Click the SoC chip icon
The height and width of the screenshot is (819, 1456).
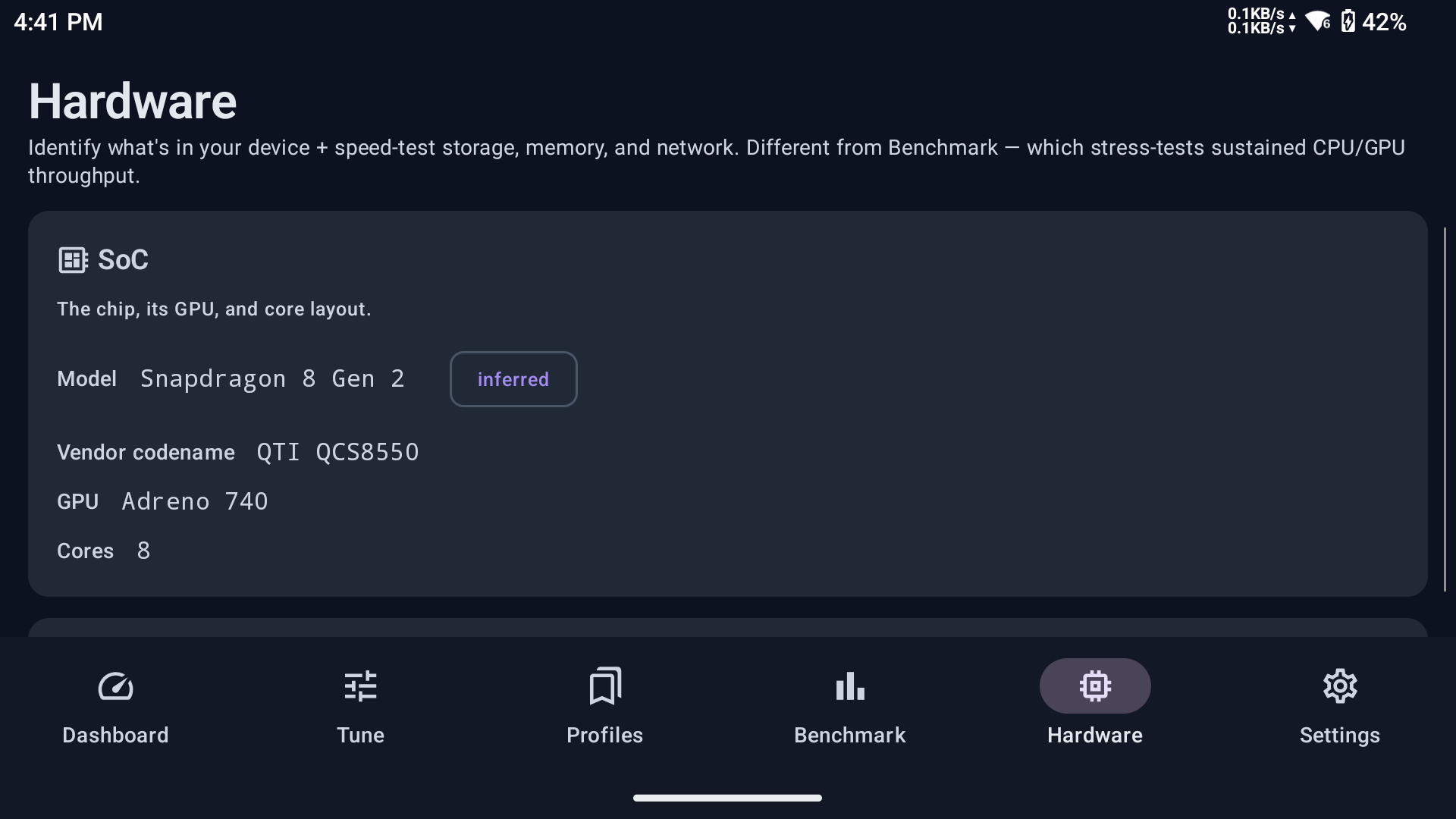coord(73,260)
